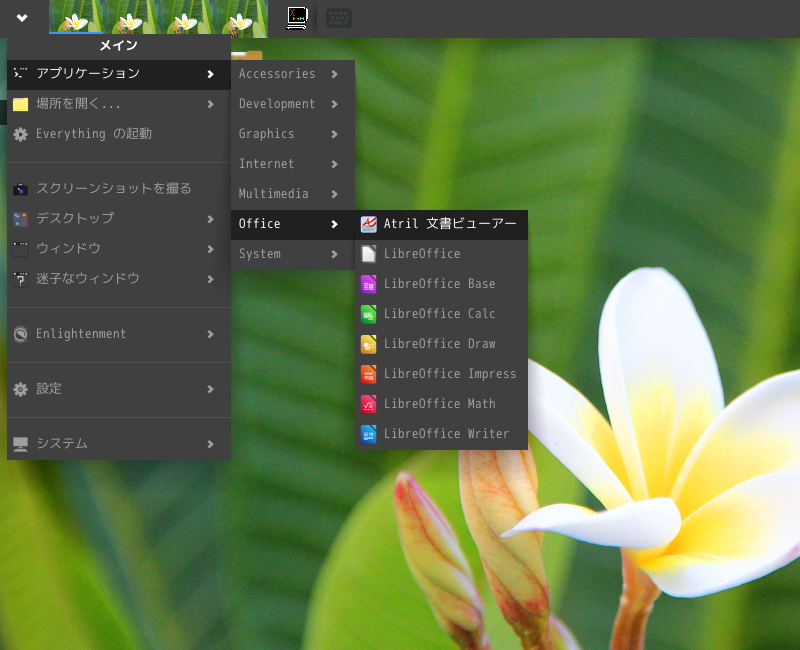Click the LibreOffice Calc icon
This screenshot has height=650, width=800.
[369, 314]
